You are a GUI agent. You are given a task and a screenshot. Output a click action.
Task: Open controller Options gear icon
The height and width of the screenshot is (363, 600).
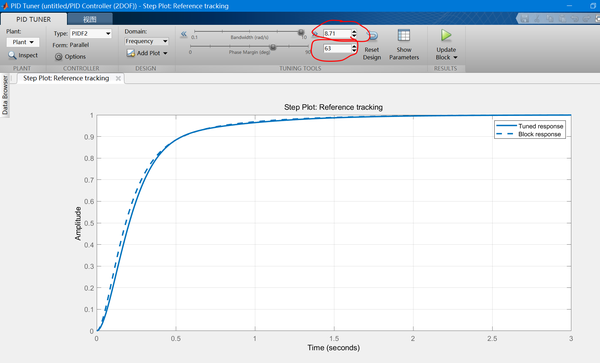pos(58,57)
